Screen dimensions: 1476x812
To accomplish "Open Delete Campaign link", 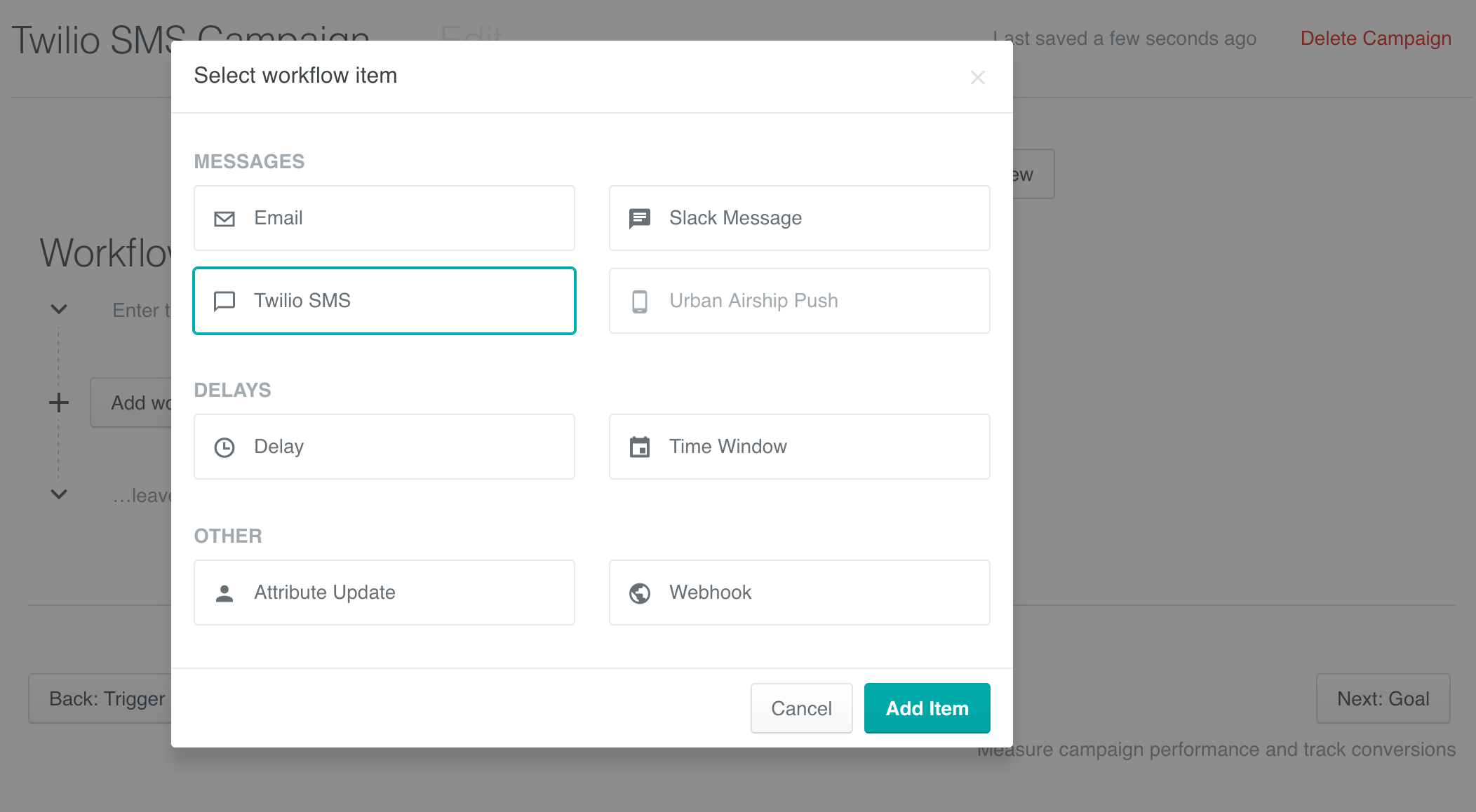I will click(1376, 38).
